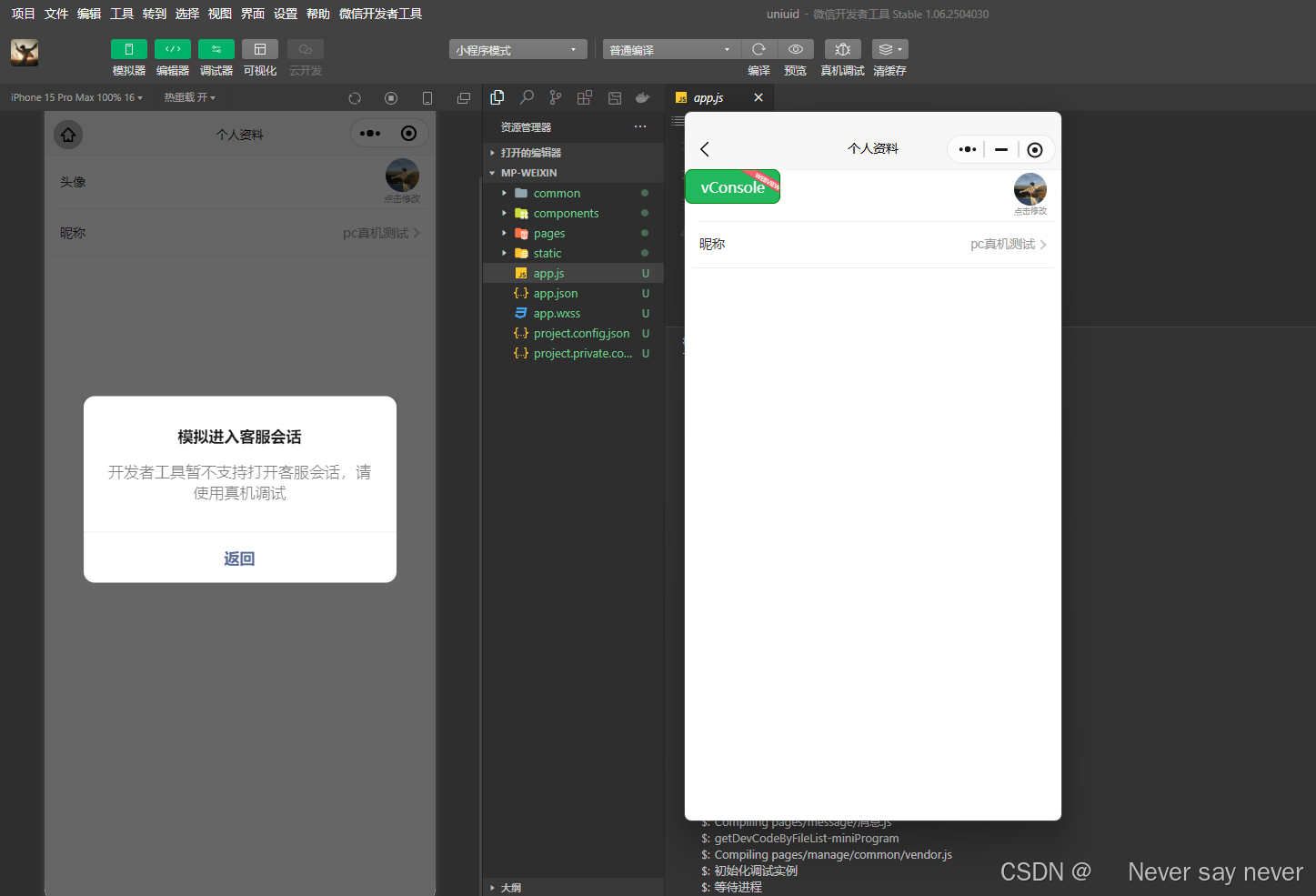The width and height of the screenshot is (1316, 896).
Task: Click the save-style panel icon in the sidebar
Action: (615, 97)
